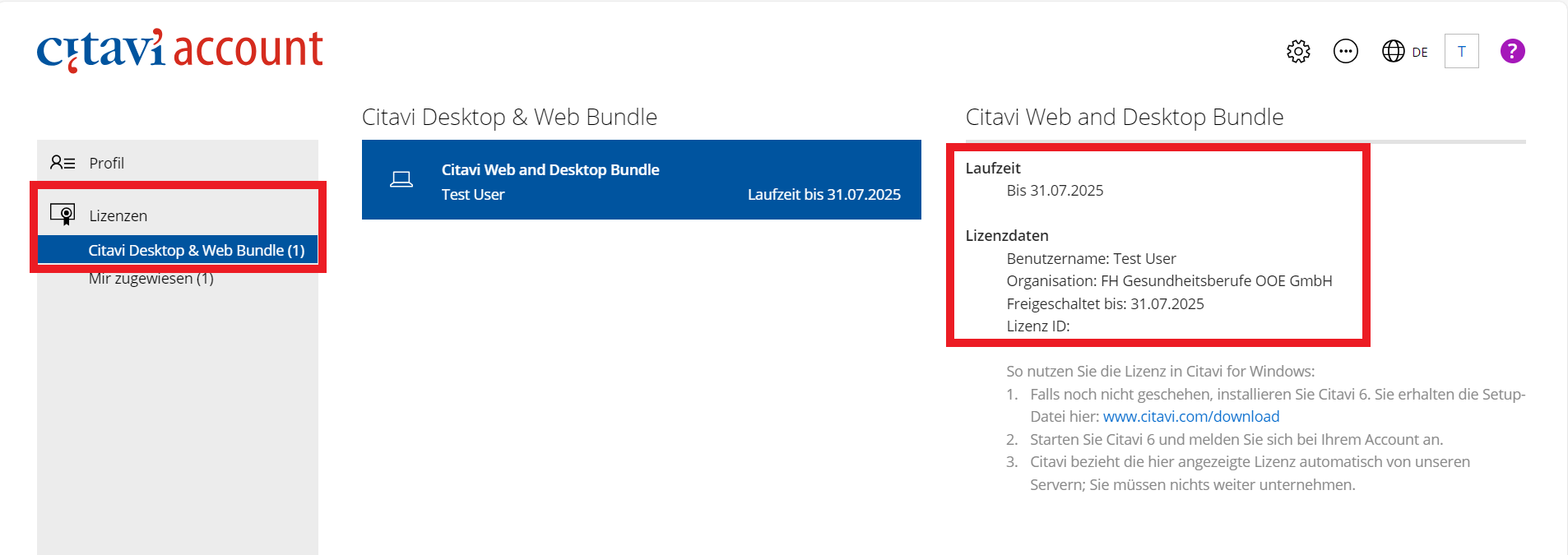Click the Laufzeit label
1568x555 pixels.
click(993, 168)
